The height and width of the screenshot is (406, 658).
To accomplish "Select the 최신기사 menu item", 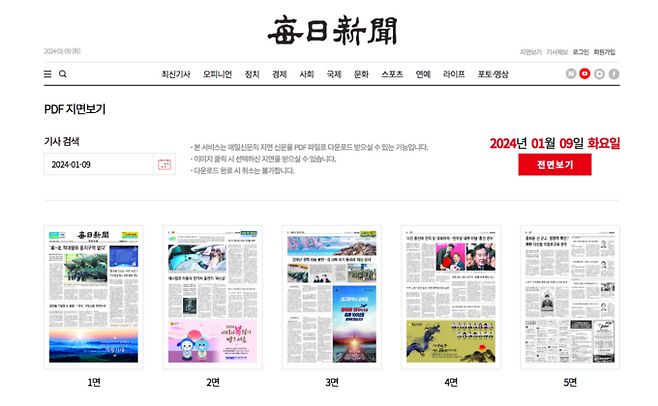I will (176, 74).
